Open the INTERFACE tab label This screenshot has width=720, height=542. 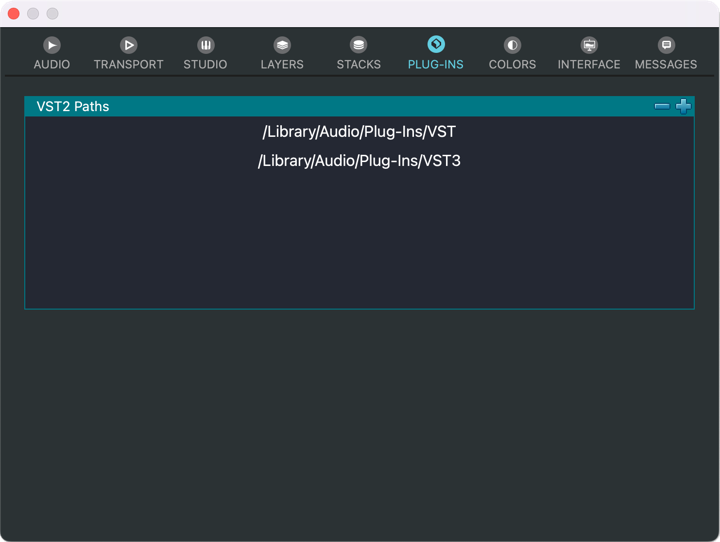coord(589,64)
